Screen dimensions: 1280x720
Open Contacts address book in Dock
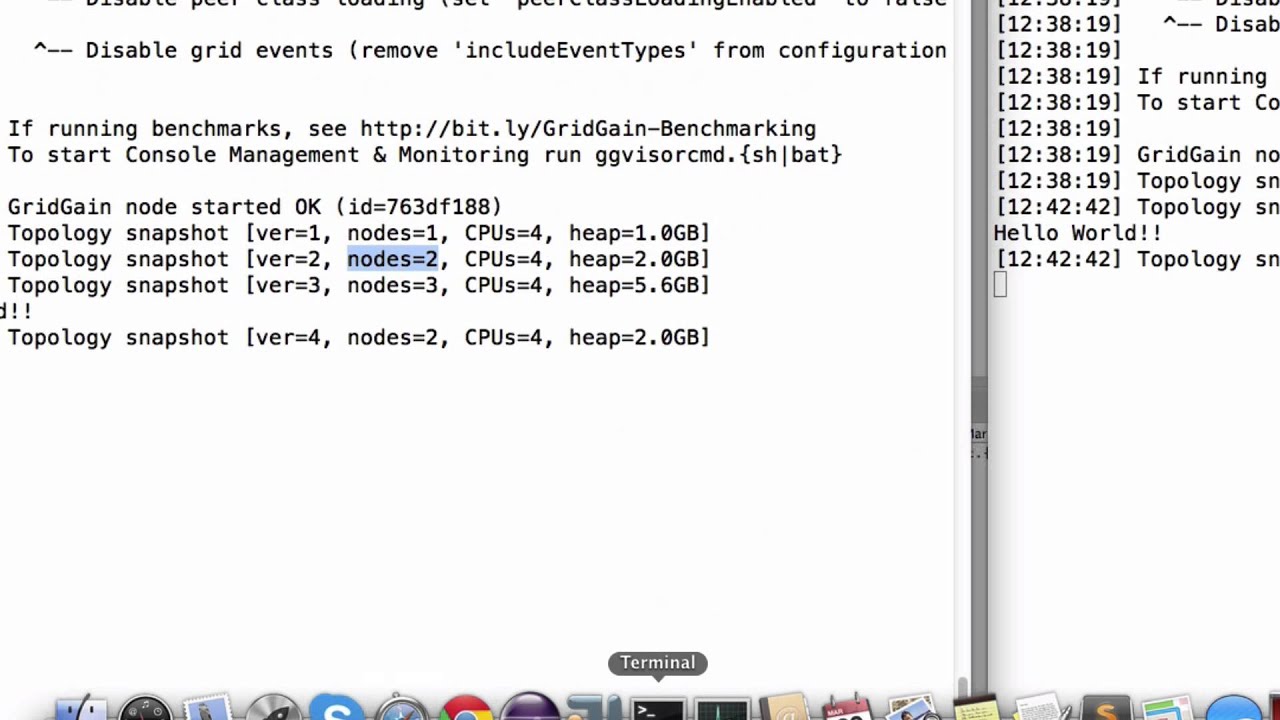pyautogui.click(x=786, y=707)
